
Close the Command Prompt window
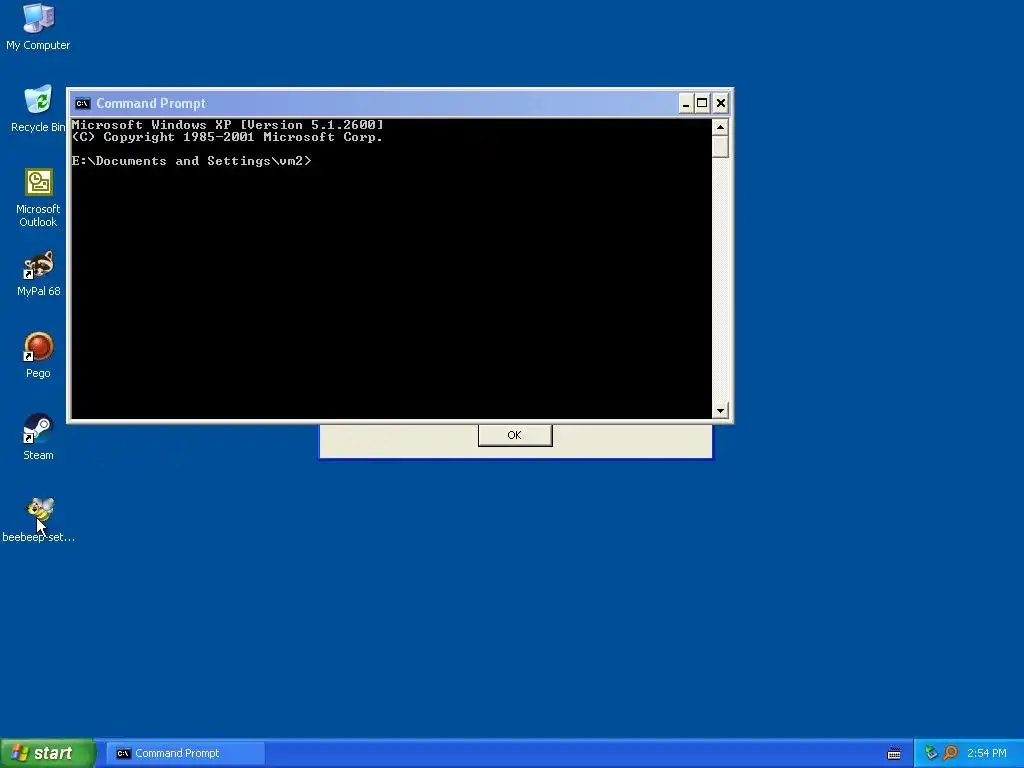(720, 103)
